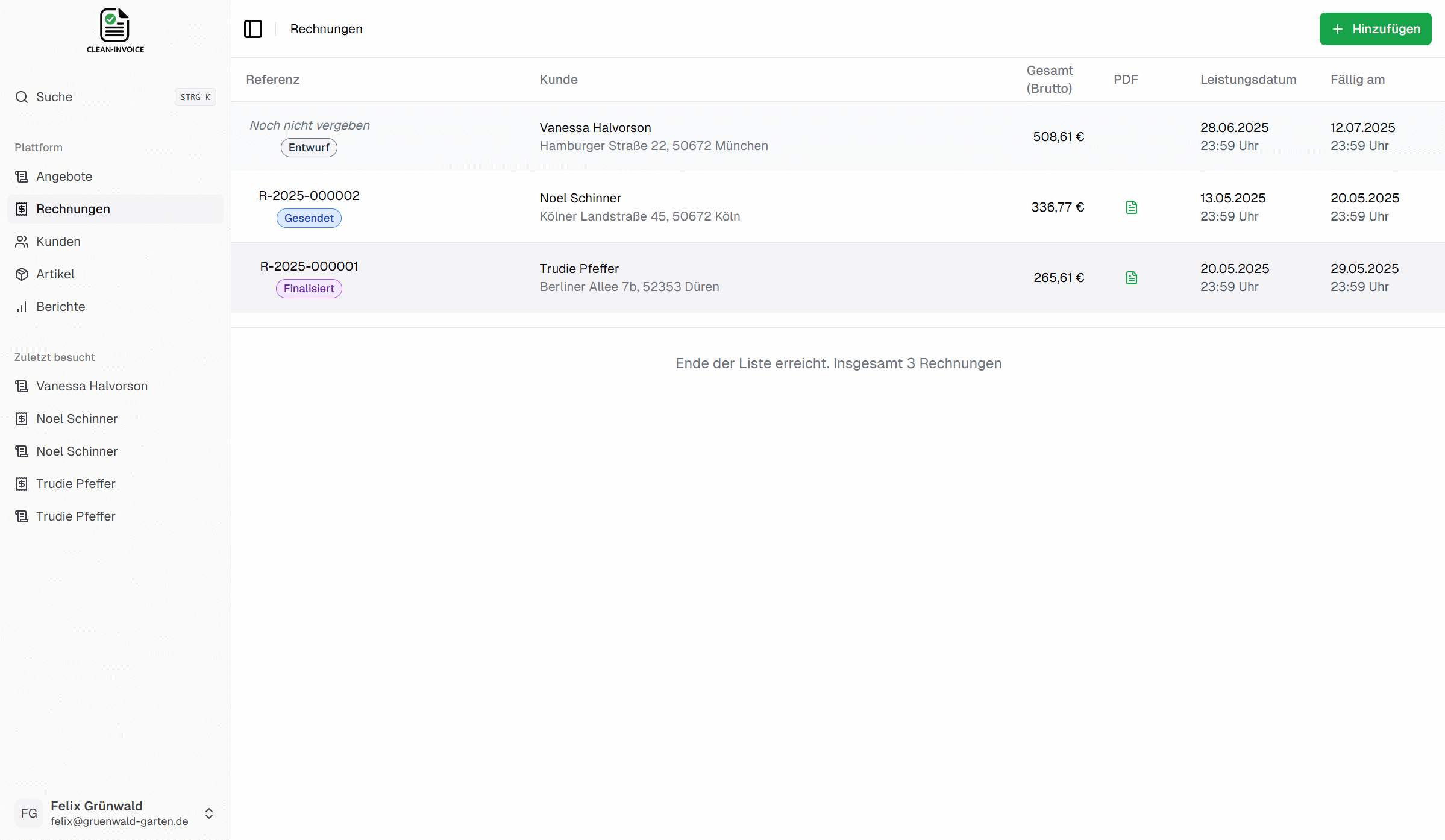Click address Berliner Allee 7b, 52353 Düren
Screen dimensions: 1445x840
click(x=629, y=287)
